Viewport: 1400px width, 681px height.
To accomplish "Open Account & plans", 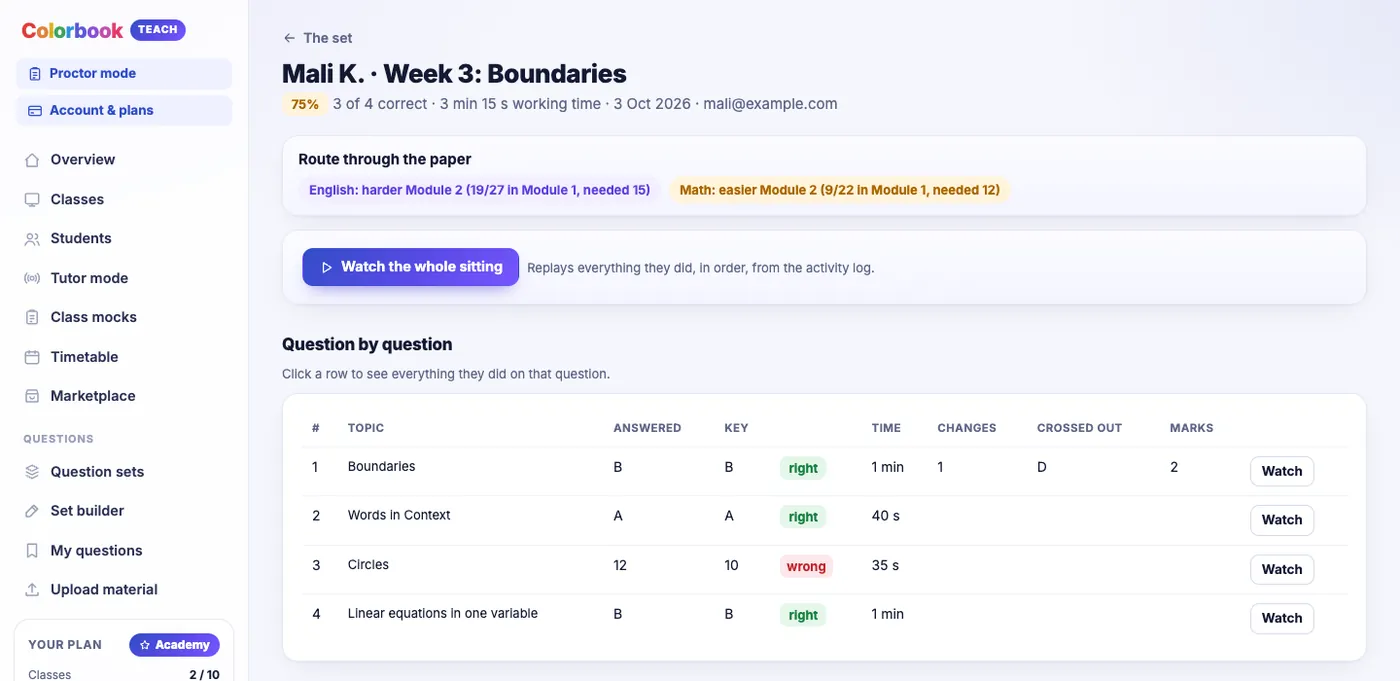I will click(x=124, y=111).
